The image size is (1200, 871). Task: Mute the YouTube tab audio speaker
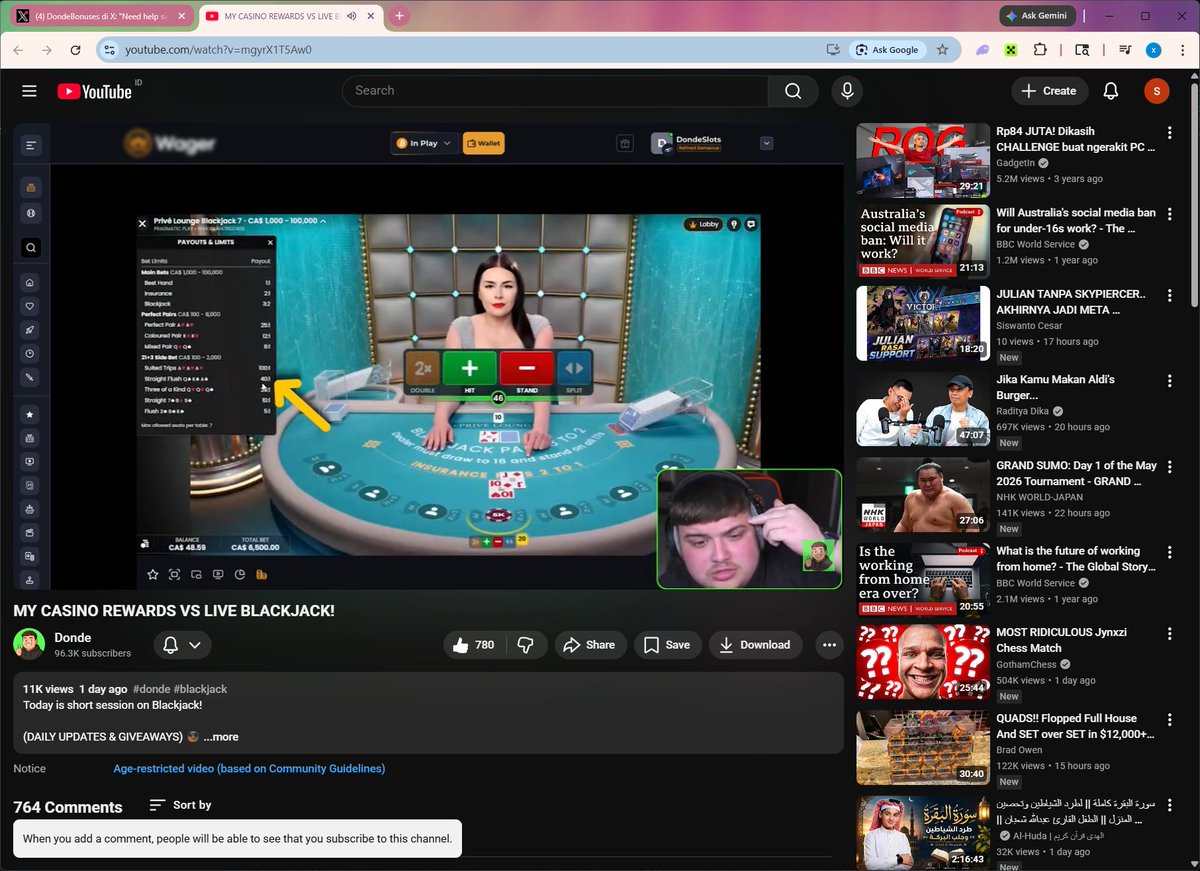(x=352, y=16)
